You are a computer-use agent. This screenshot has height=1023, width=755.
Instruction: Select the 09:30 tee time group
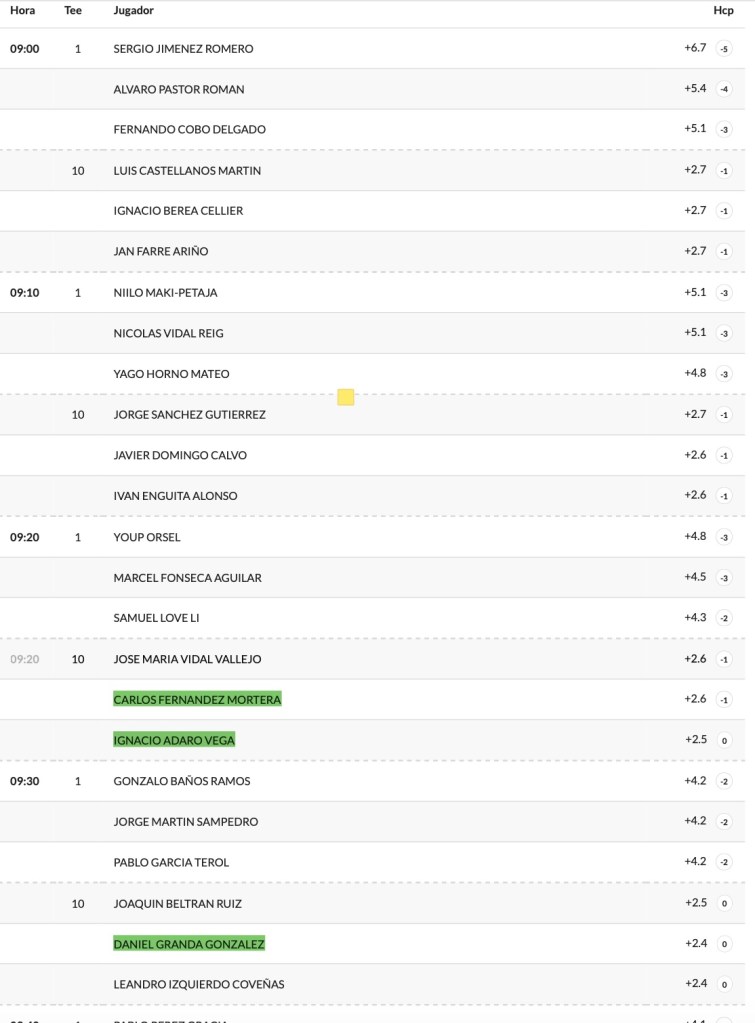(25, 782)
